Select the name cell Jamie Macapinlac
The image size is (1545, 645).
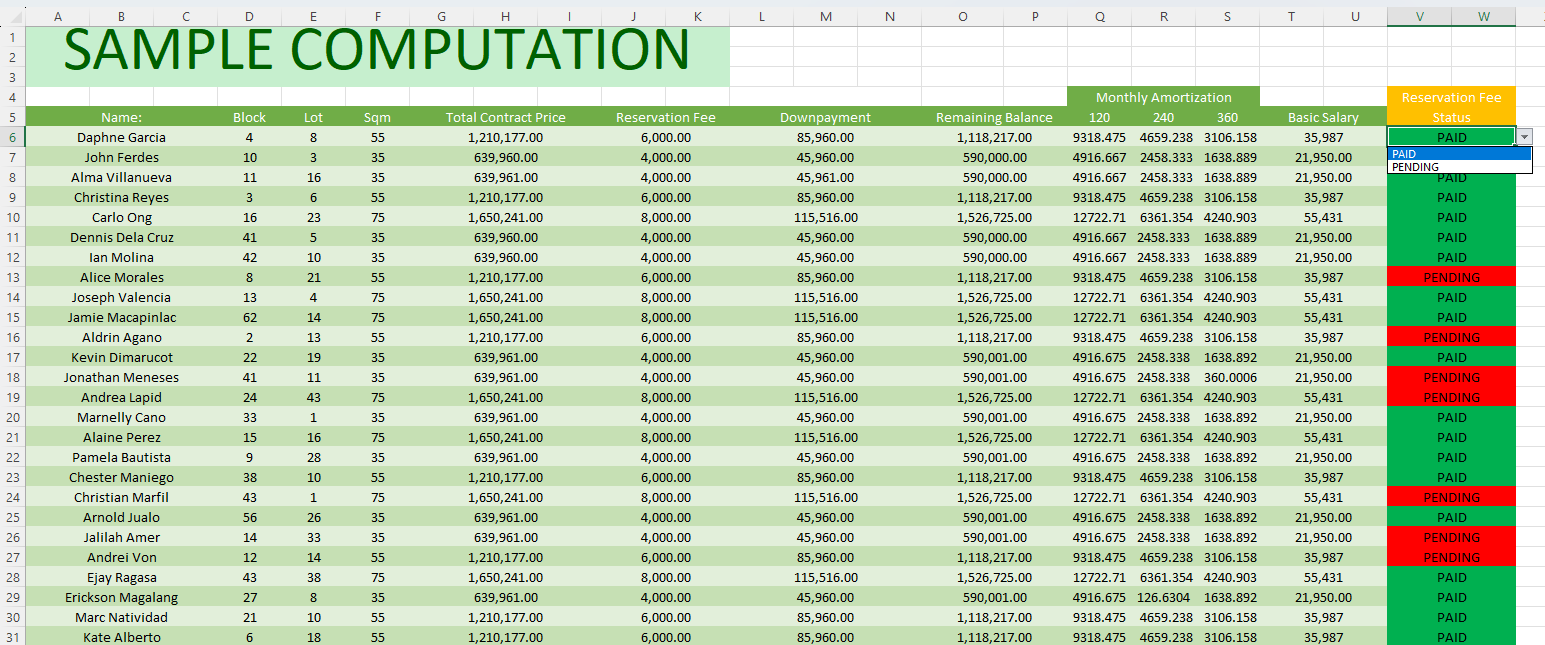[x=121, y=317]
